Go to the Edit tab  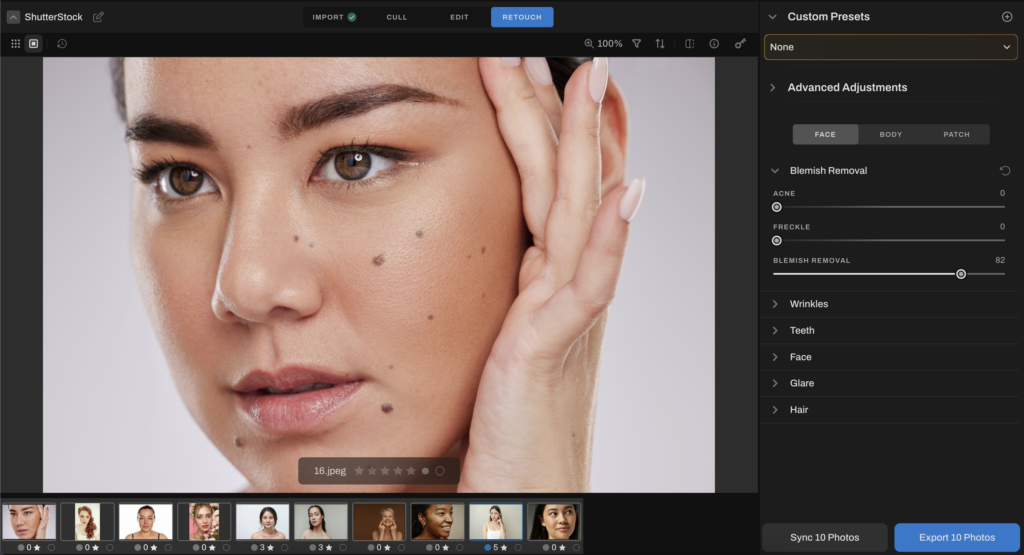point(459,17)
